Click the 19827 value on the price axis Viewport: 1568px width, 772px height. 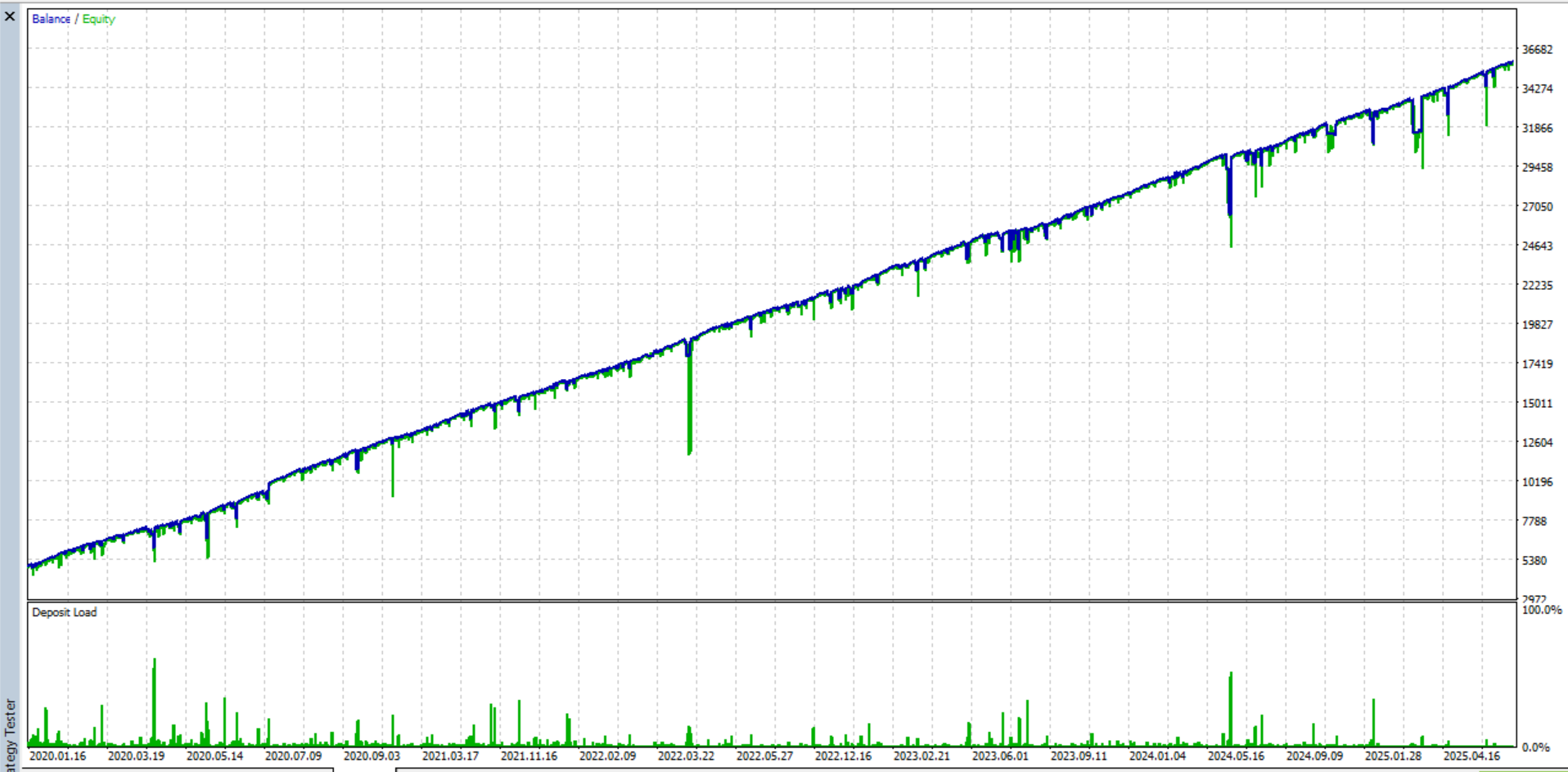tap(1537, 325)
